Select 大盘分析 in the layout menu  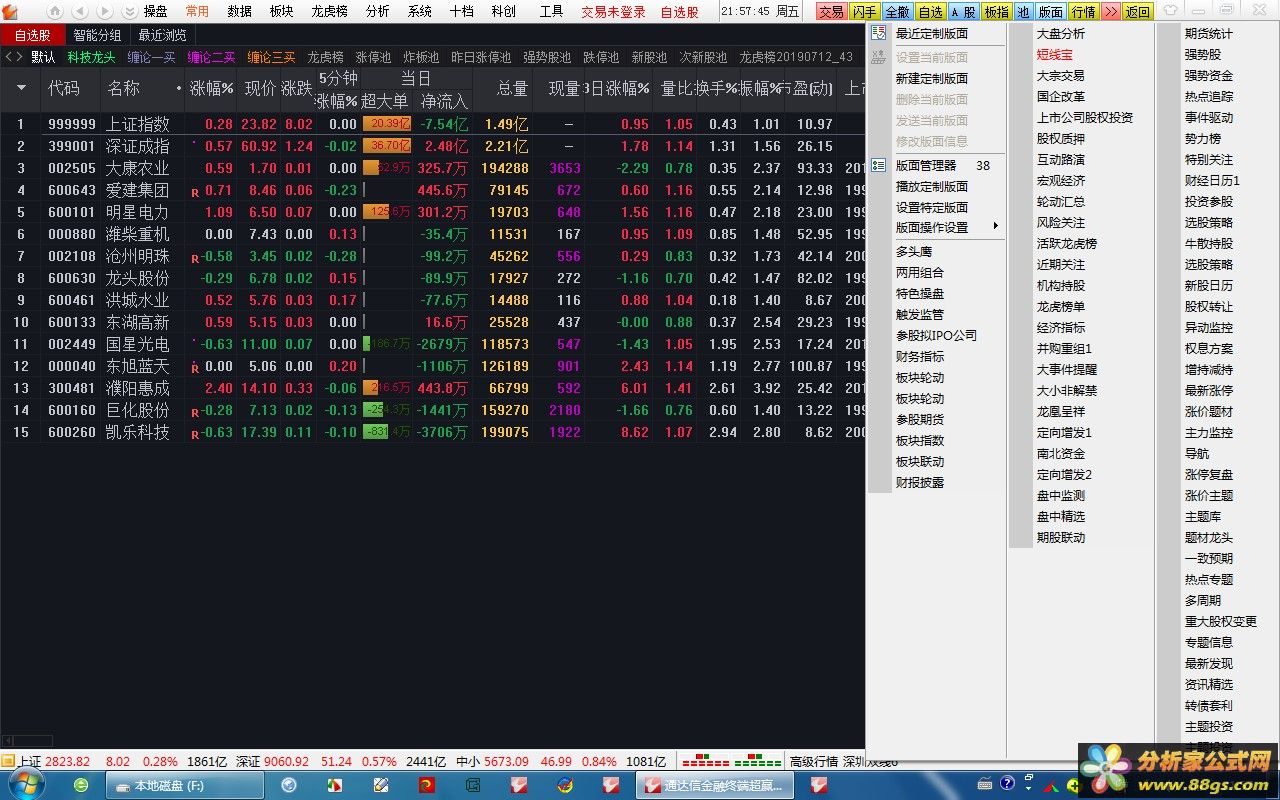click(1061, 33)
